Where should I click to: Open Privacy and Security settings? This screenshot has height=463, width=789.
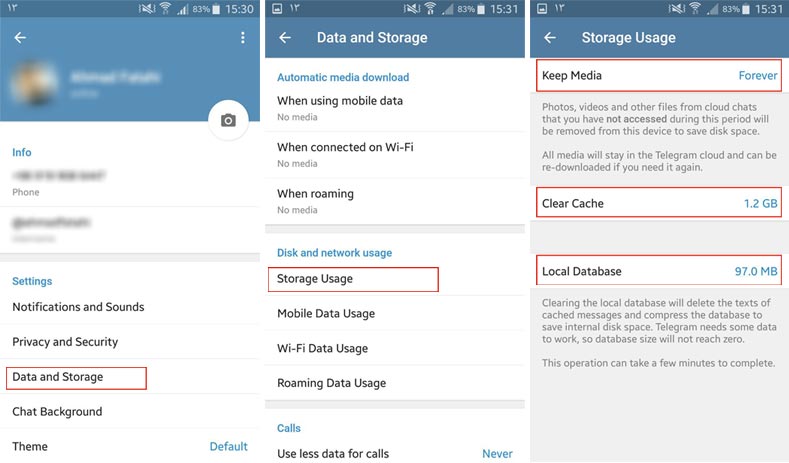pos(130,342)
